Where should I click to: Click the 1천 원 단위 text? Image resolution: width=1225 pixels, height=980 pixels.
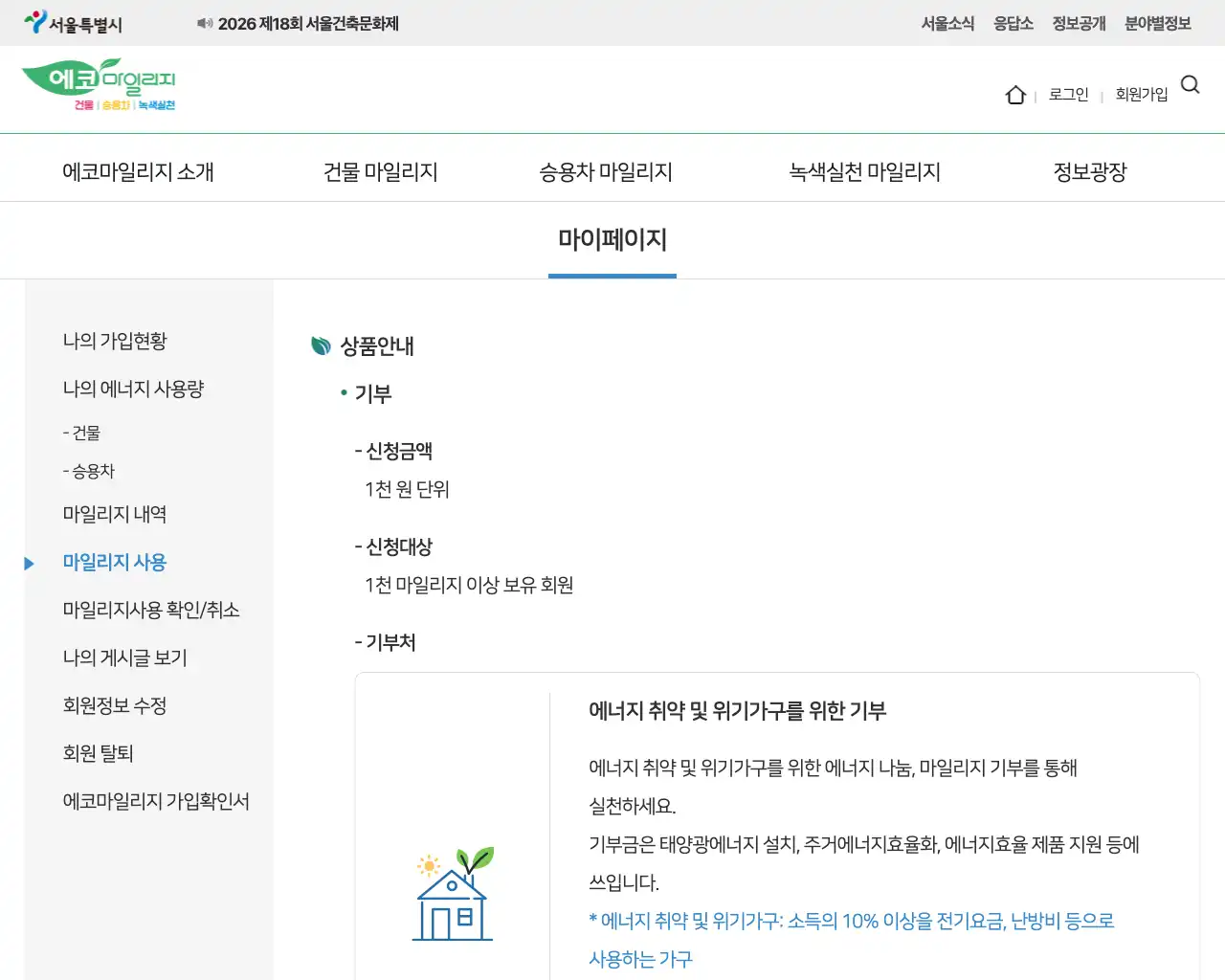point(407,489)
